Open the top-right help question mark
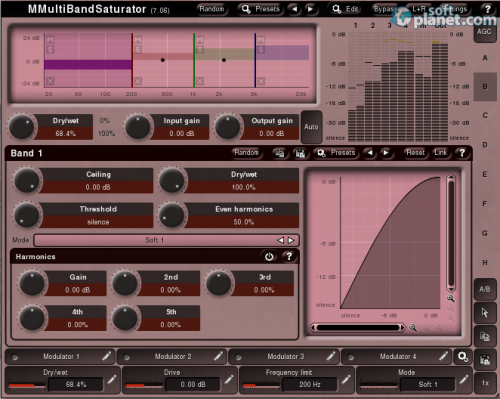 point(488,9)
